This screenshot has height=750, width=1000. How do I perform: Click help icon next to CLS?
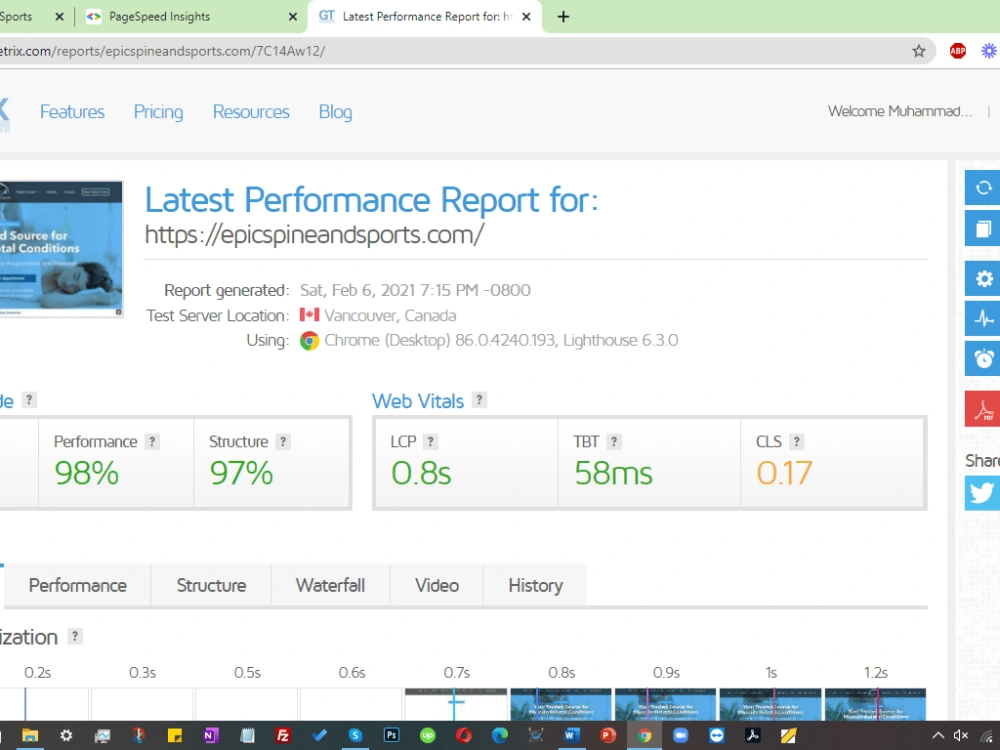[x=796, y=441]
